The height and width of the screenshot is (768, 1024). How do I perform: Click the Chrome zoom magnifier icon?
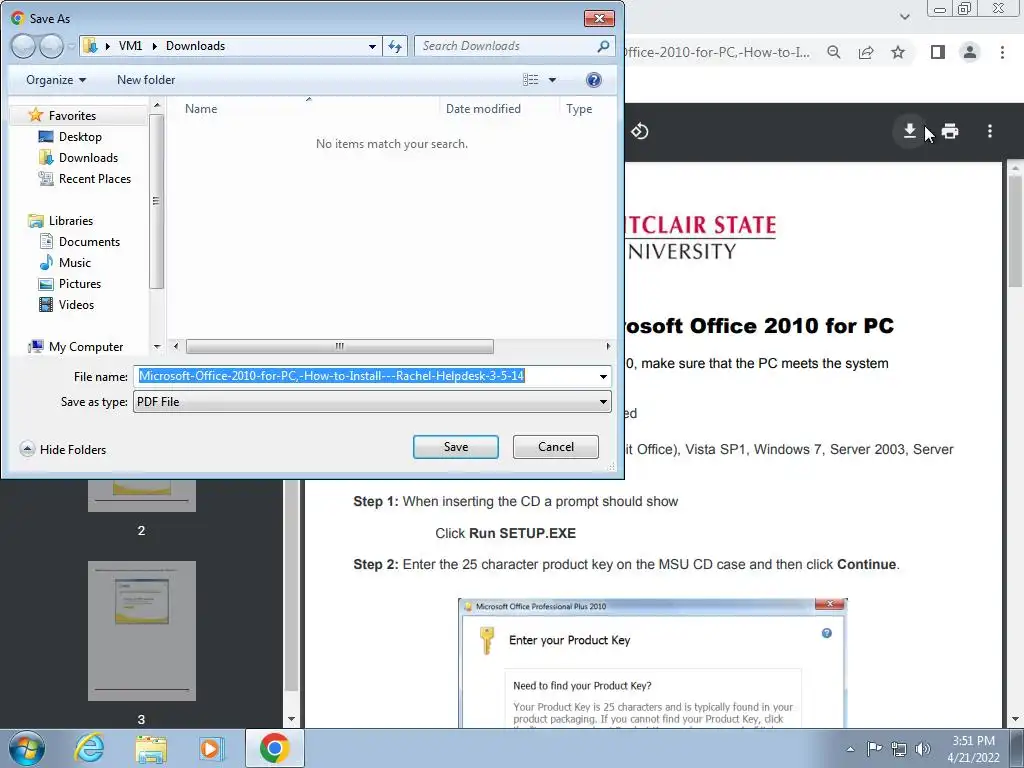833,52
